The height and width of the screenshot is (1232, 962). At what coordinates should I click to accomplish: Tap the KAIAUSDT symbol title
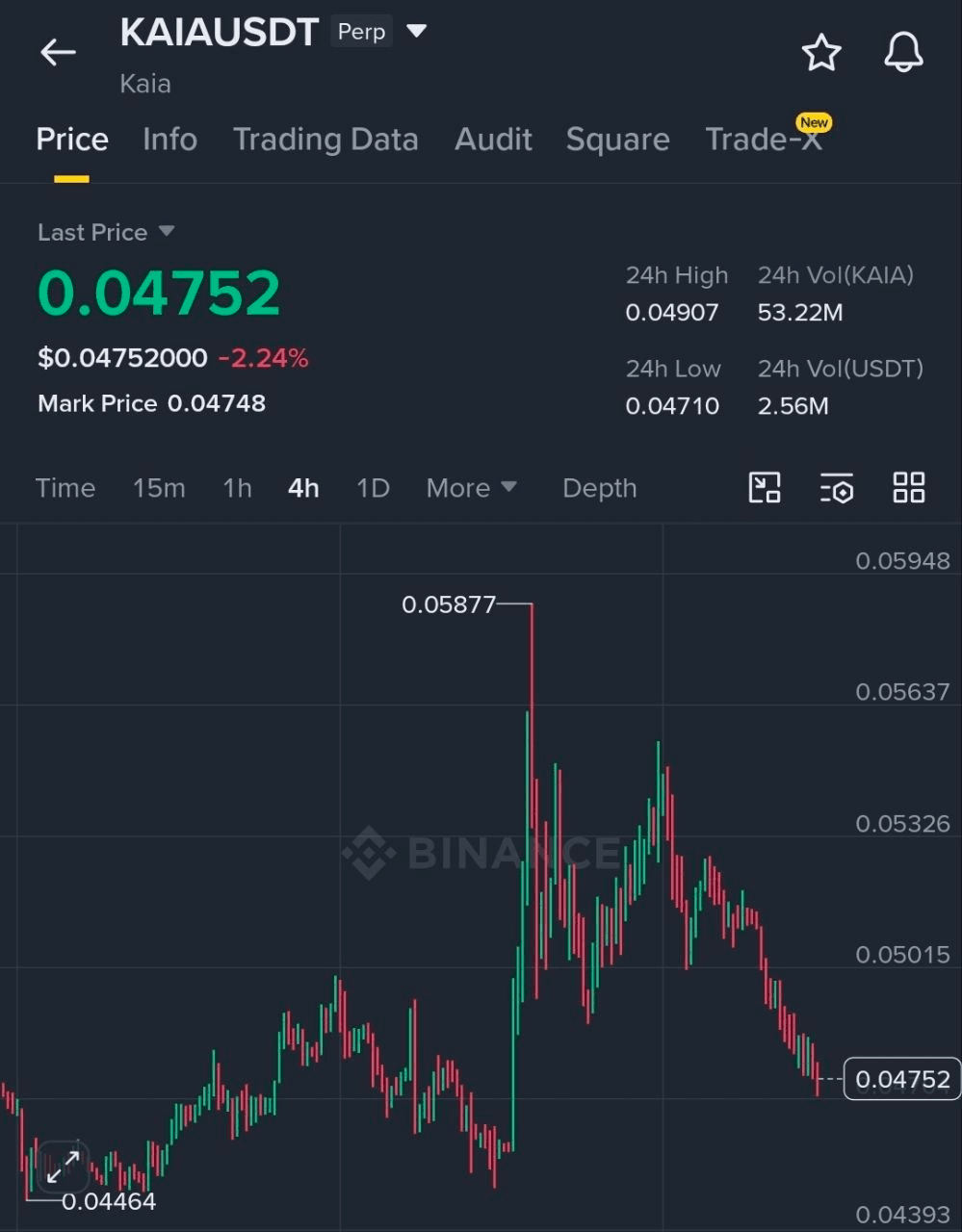[219, 33]
